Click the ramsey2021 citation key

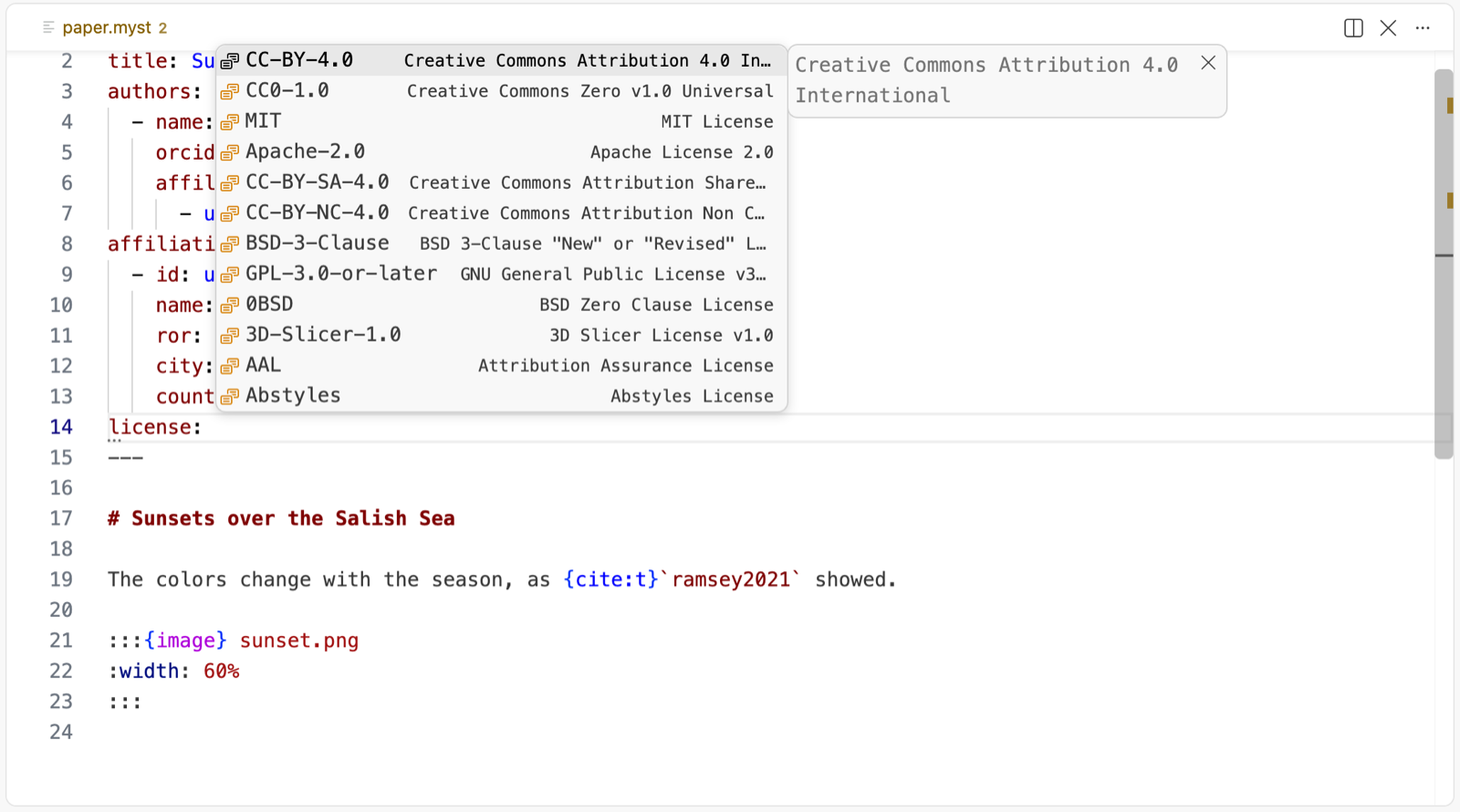(x=731, y=579)
